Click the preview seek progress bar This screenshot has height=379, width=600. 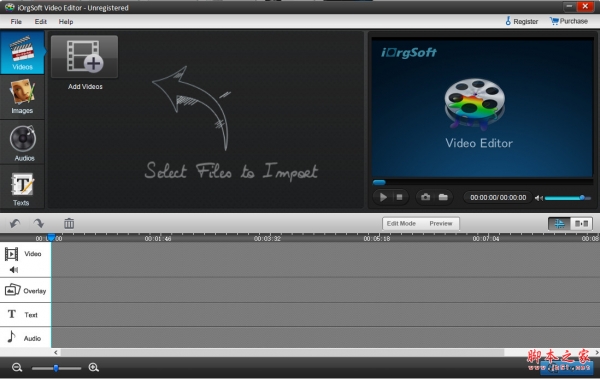[x=482, y=183]
